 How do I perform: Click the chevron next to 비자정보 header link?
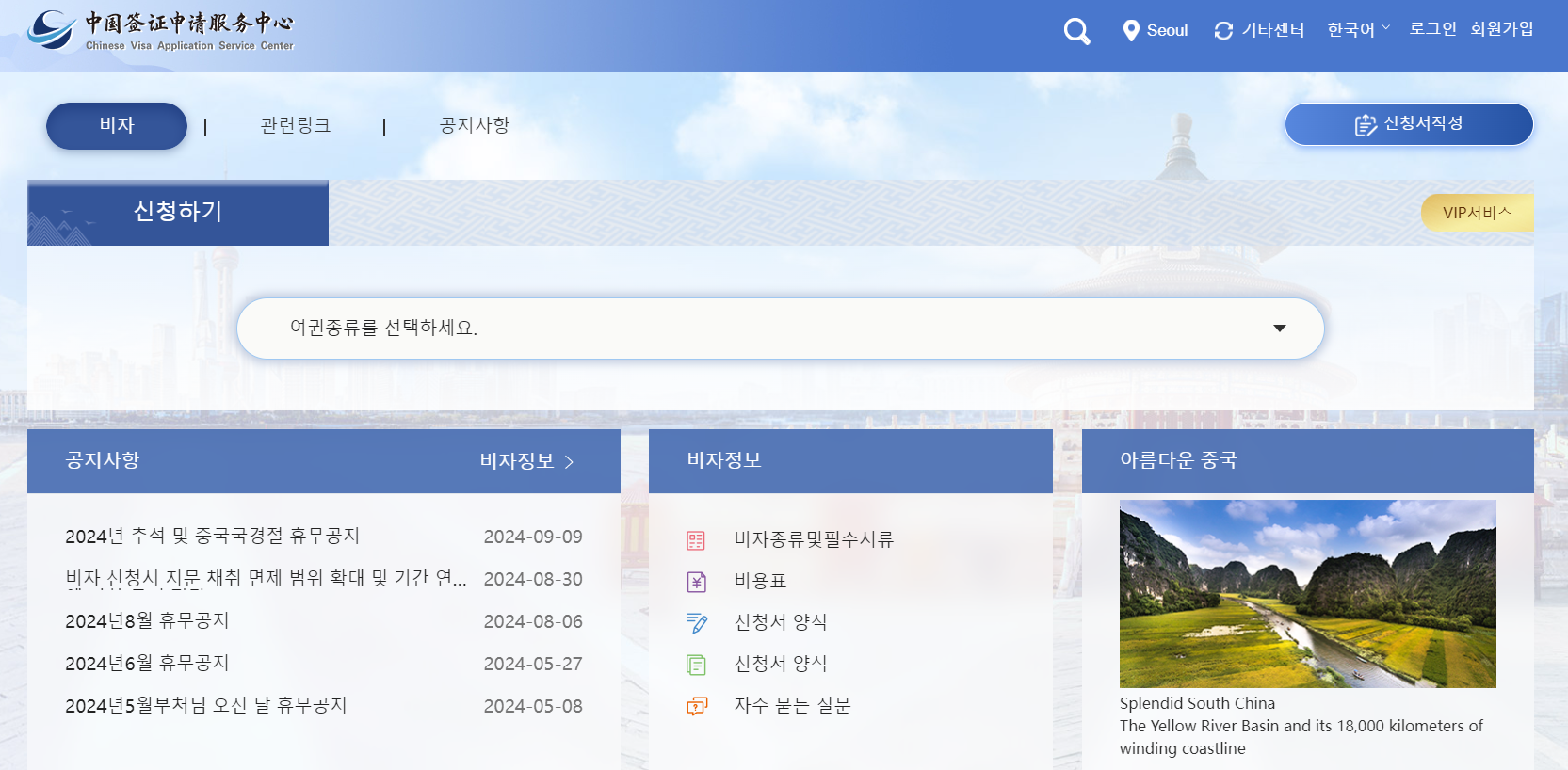coord(569,461)
